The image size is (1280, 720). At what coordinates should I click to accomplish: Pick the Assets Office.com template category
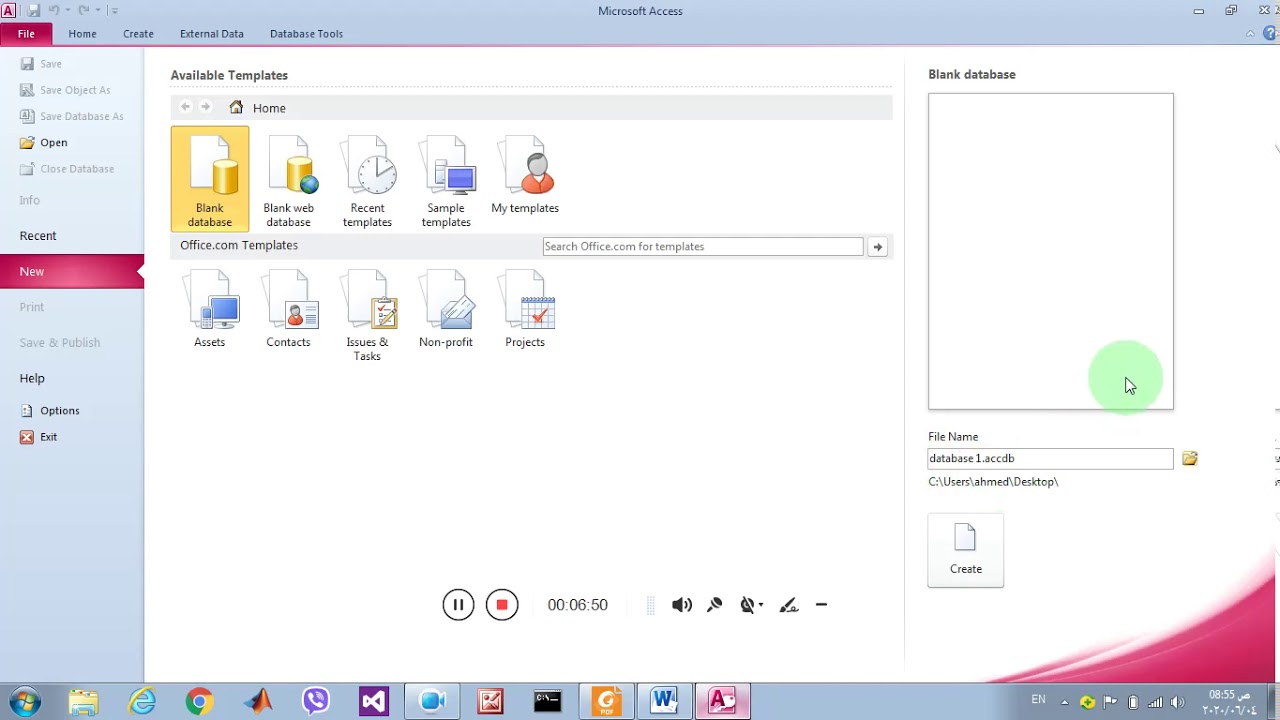[209, 309]
